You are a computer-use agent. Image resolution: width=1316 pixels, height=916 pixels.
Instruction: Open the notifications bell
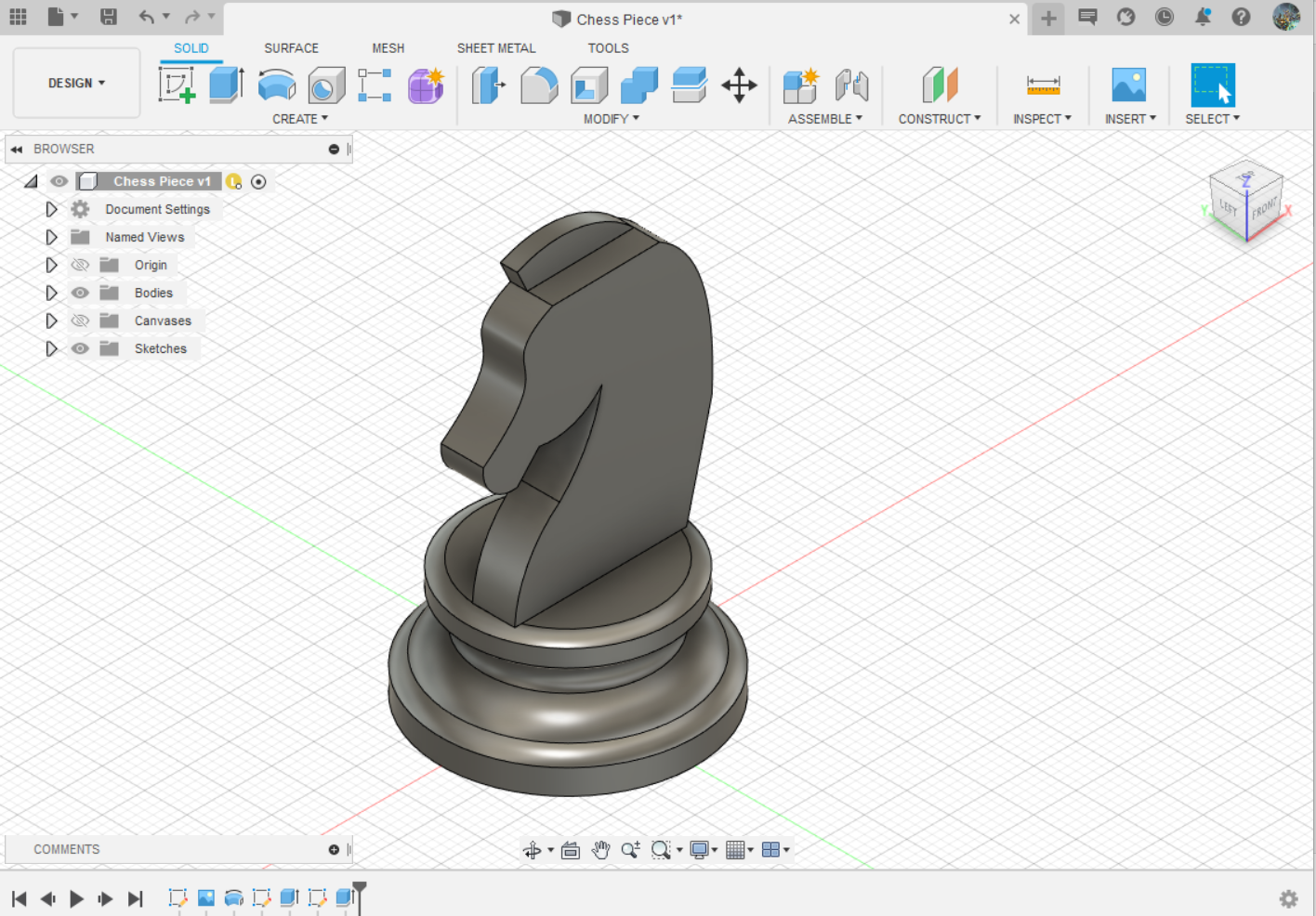1203,17
